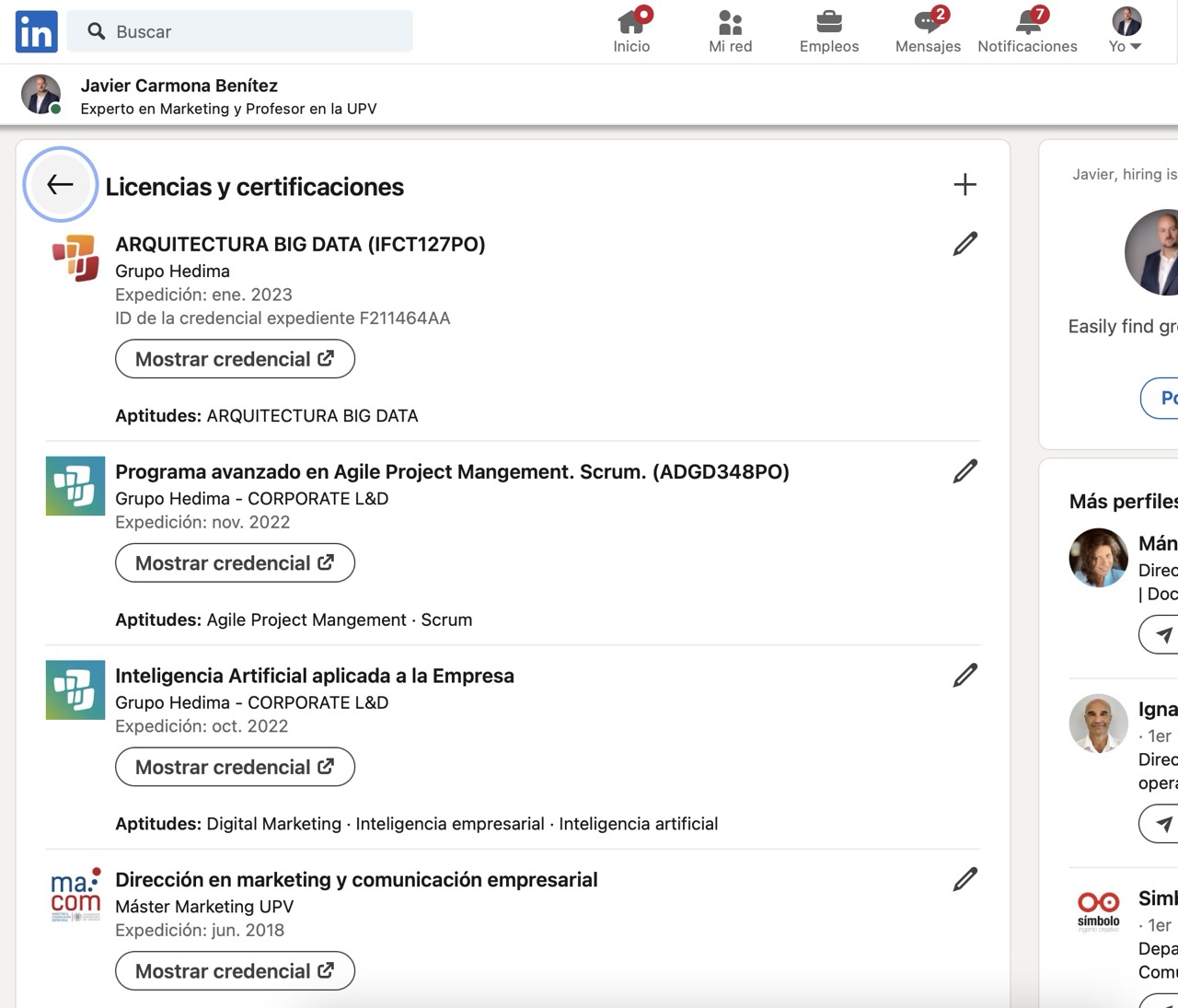Screen dimensions: 1178x1008
Task: Edit the Agile Project Mangement Scrum certification
Action: (x=965, y=471)
